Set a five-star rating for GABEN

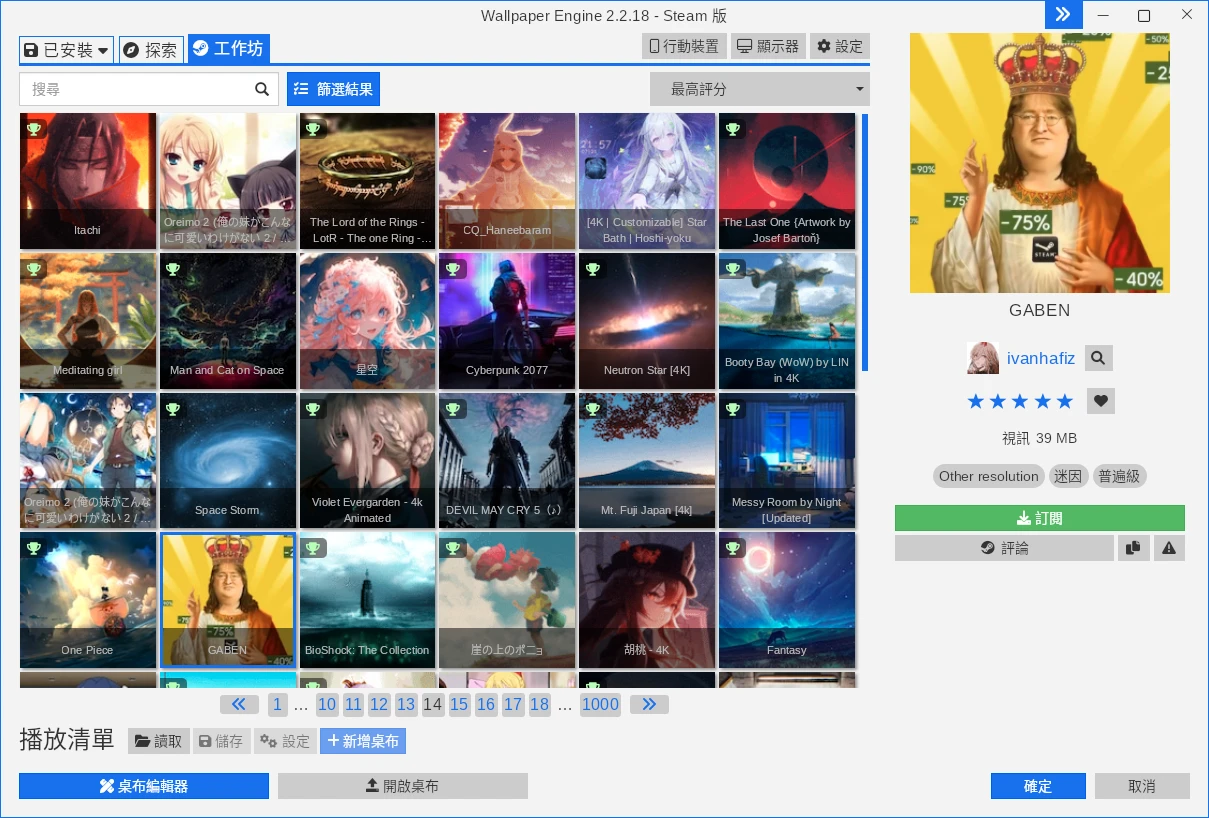tap(1065, 400)
